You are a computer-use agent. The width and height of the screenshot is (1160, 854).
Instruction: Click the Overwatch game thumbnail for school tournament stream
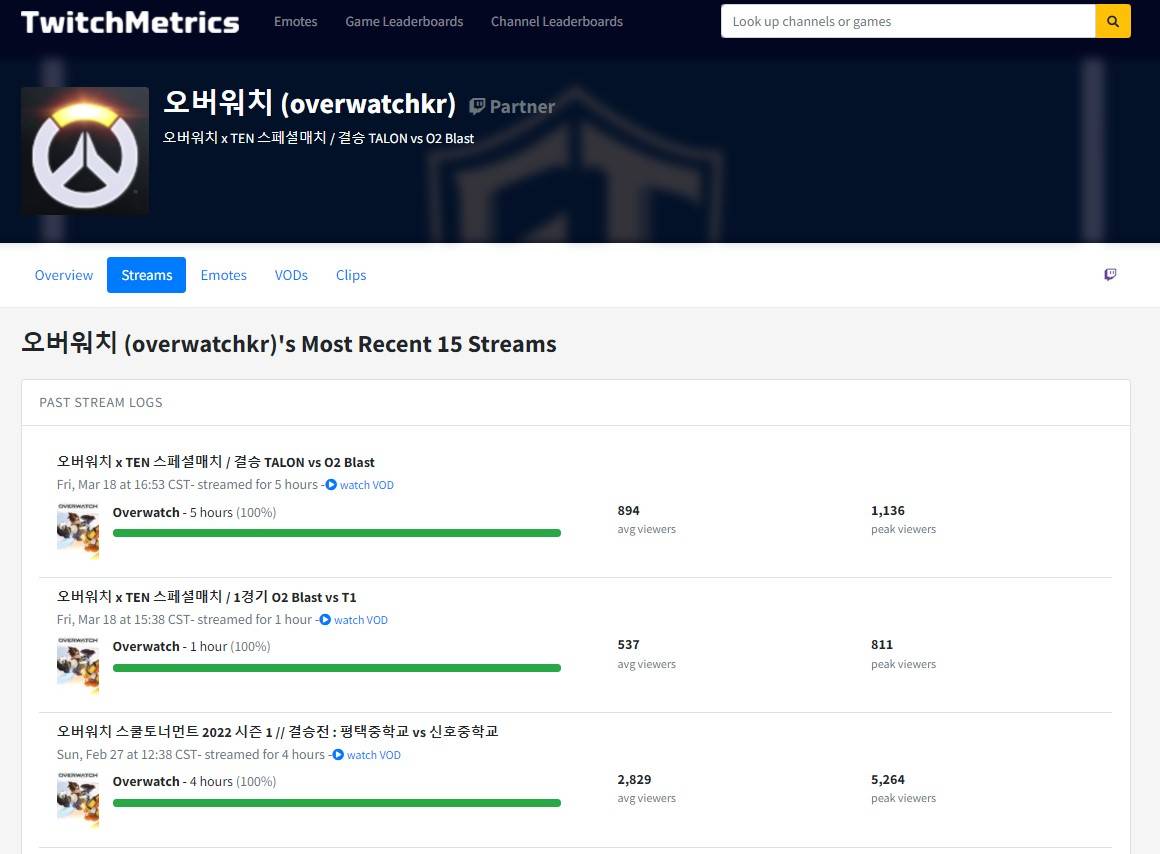[77, 800]
